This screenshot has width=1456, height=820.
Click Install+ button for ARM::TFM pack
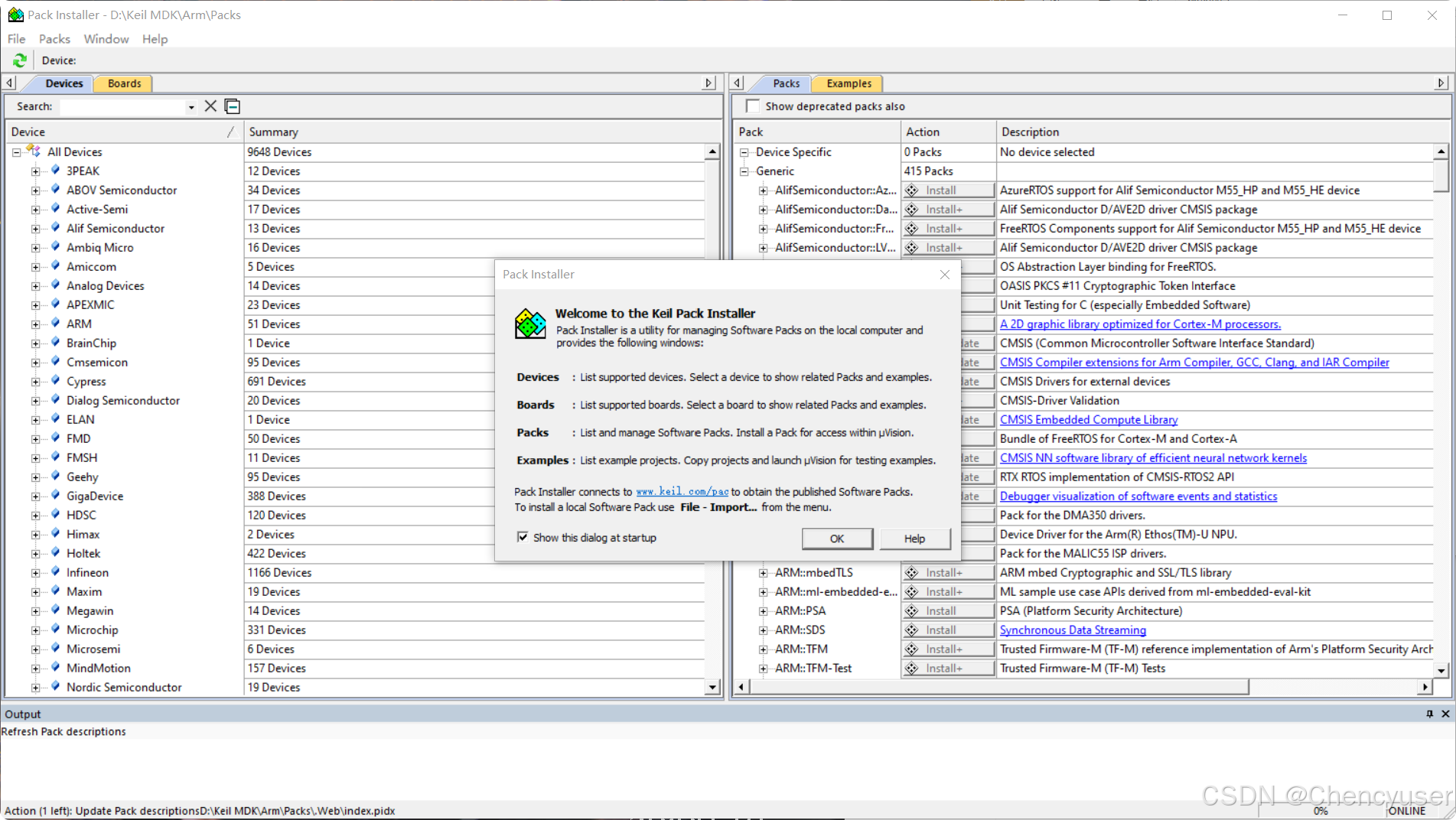click(949, 649)
